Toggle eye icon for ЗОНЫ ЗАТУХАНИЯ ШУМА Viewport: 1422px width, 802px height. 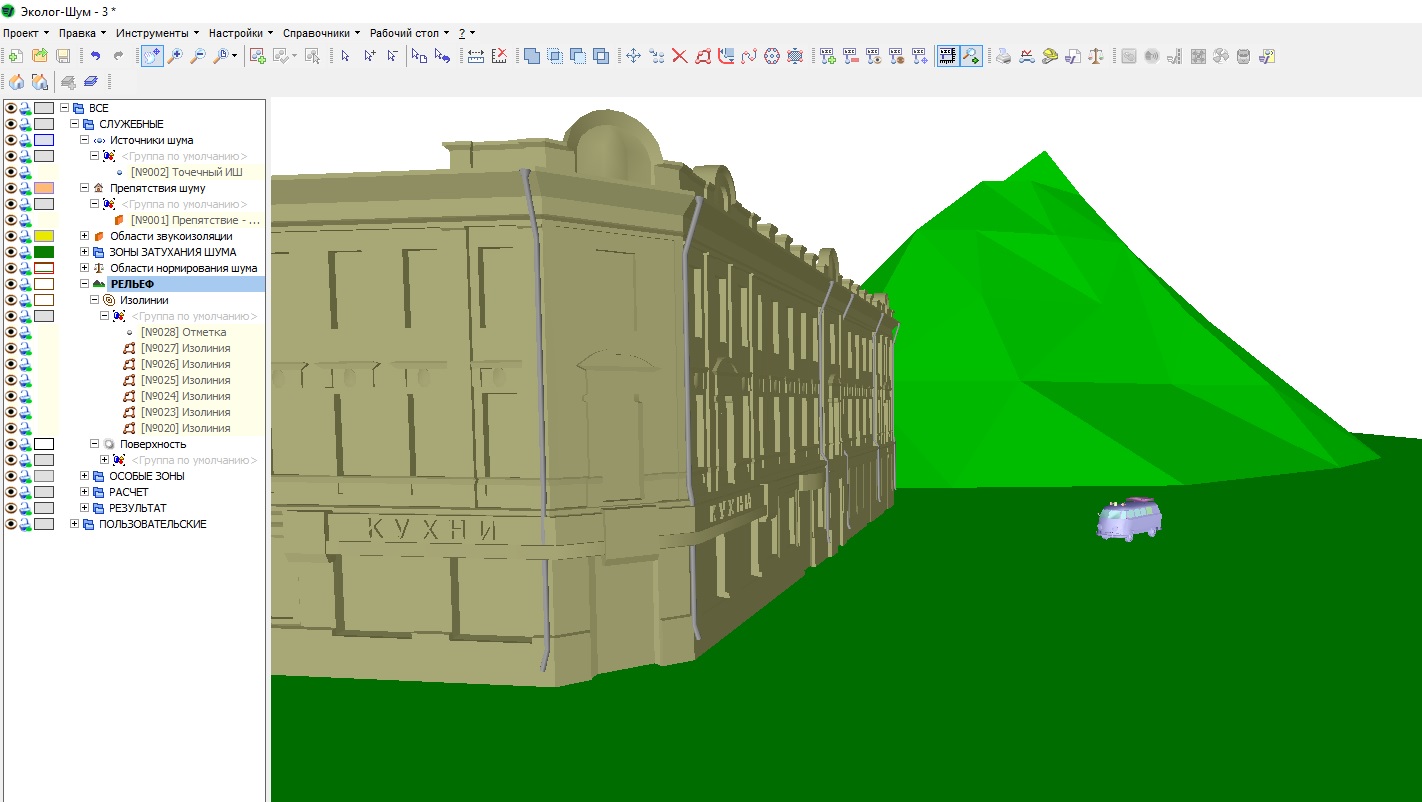(11, 252)
